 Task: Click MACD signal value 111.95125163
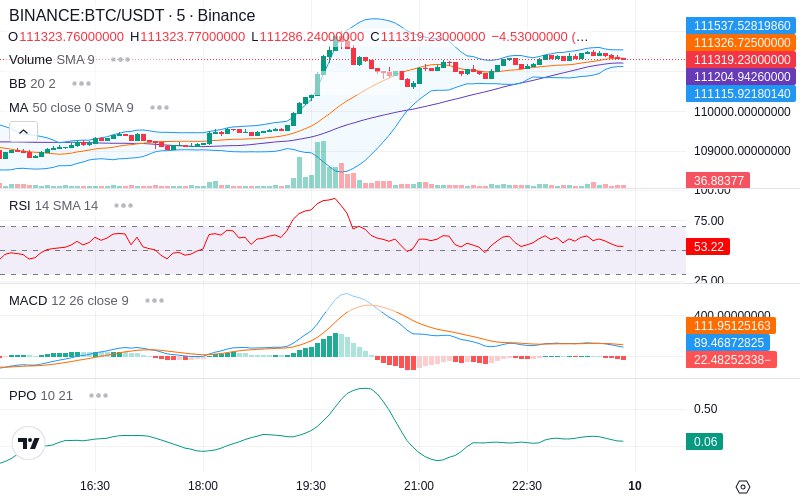click(x=731, y=326)
